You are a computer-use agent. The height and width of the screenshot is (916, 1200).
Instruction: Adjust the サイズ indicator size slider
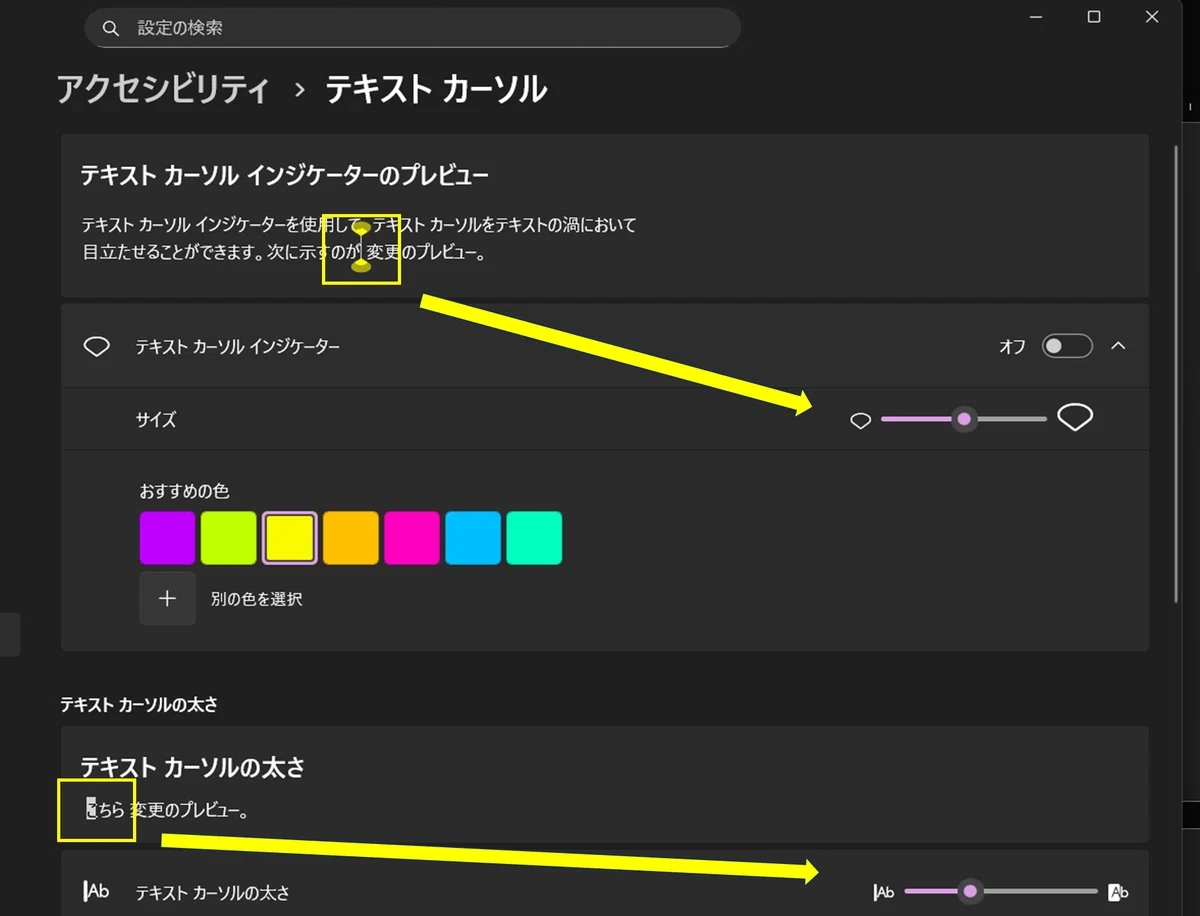point(964,419)
